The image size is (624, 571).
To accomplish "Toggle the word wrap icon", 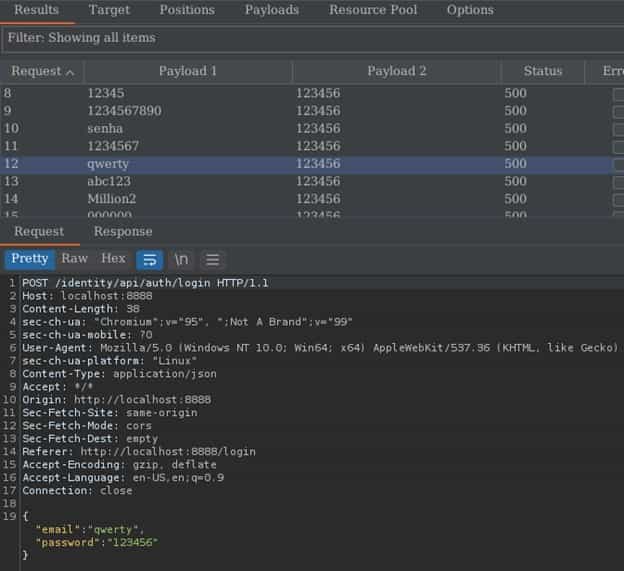I will click(x=149, y=259).
